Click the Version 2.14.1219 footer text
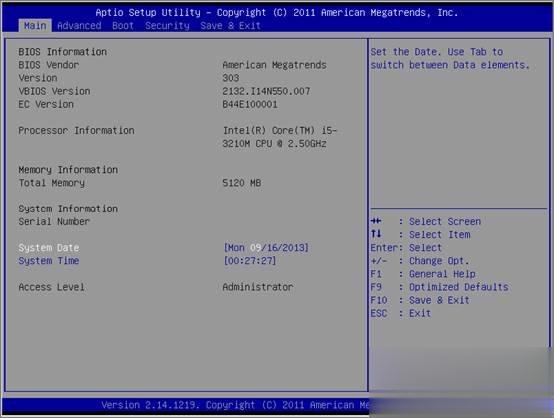This screenshot has width=554, height=418. [x=235, y=405]
